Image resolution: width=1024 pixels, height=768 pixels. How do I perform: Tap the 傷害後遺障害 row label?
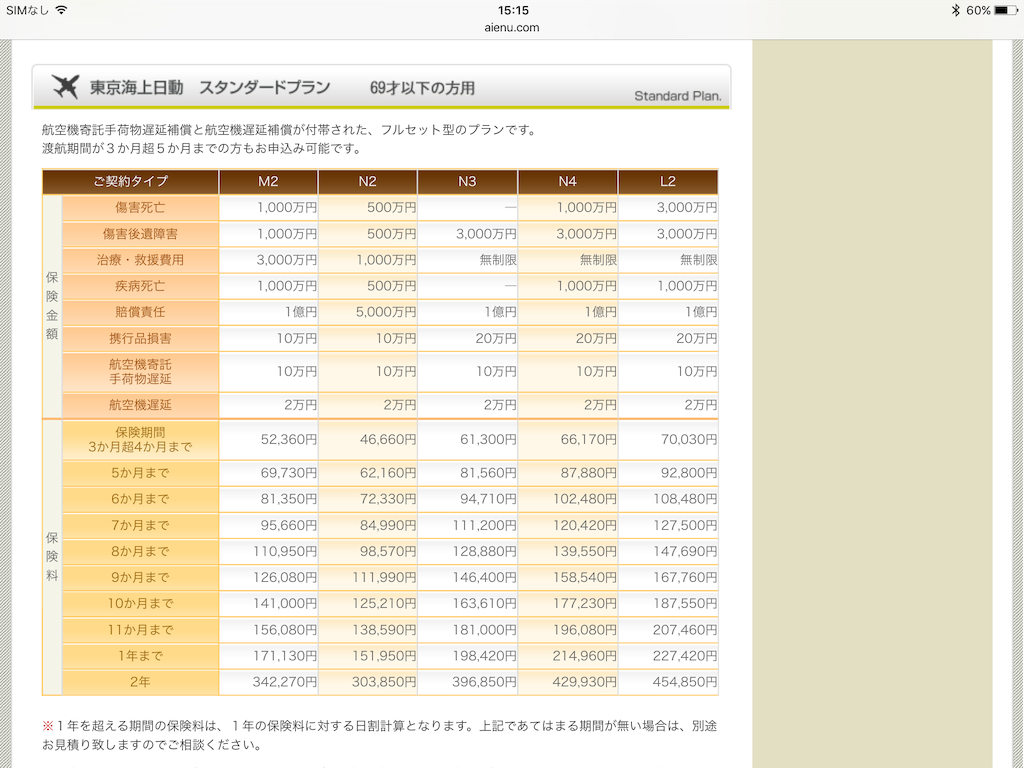[140, 234]
